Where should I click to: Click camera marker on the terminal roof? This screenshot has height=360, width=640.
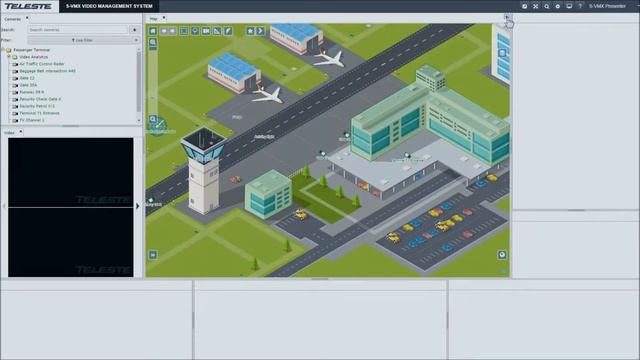[407, 155]
